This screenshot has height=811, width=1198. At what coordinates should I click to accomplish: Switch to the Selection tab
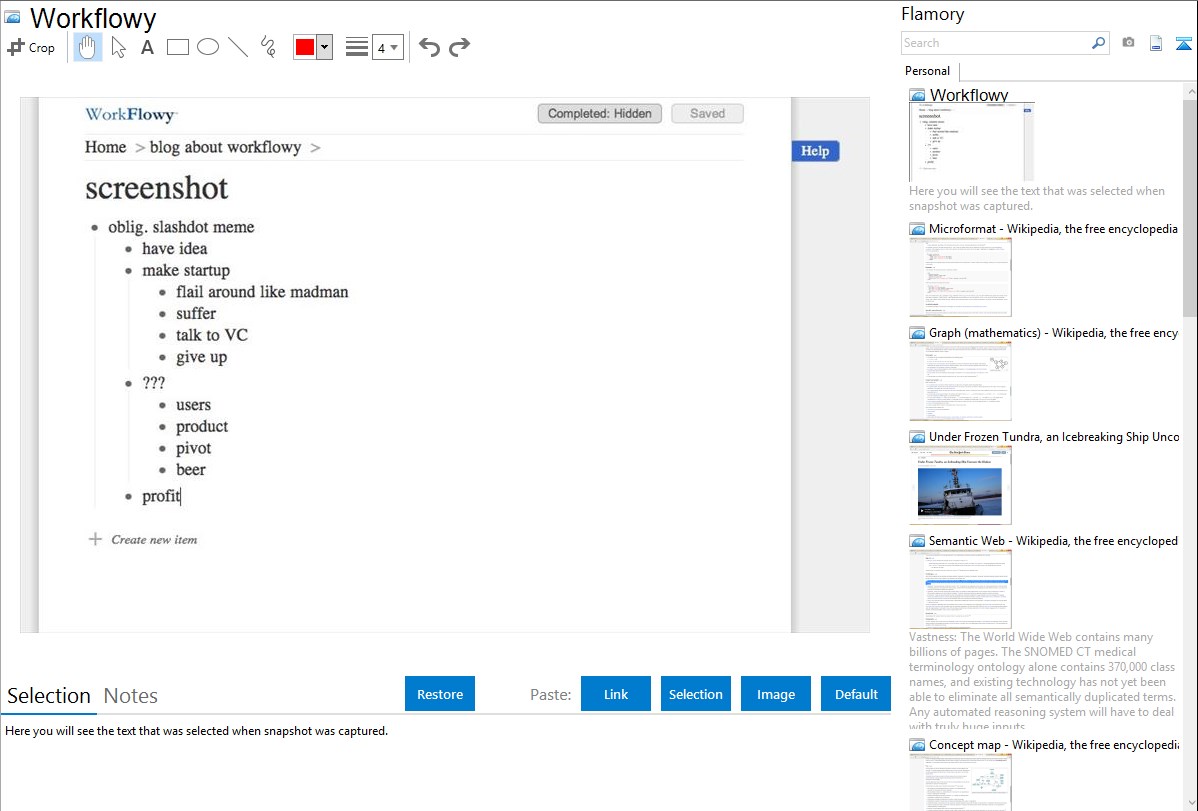[x=49, y=696]
